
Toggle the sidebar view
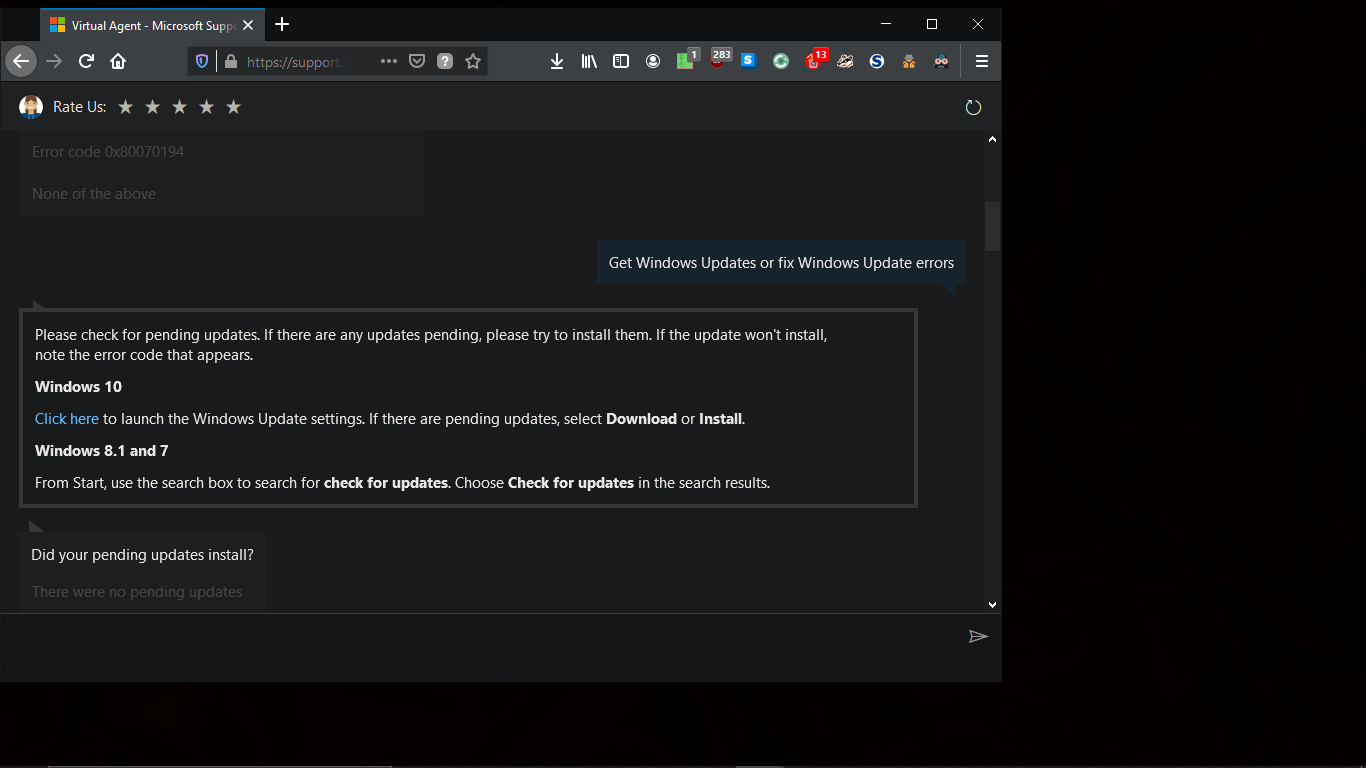[621, 61]
